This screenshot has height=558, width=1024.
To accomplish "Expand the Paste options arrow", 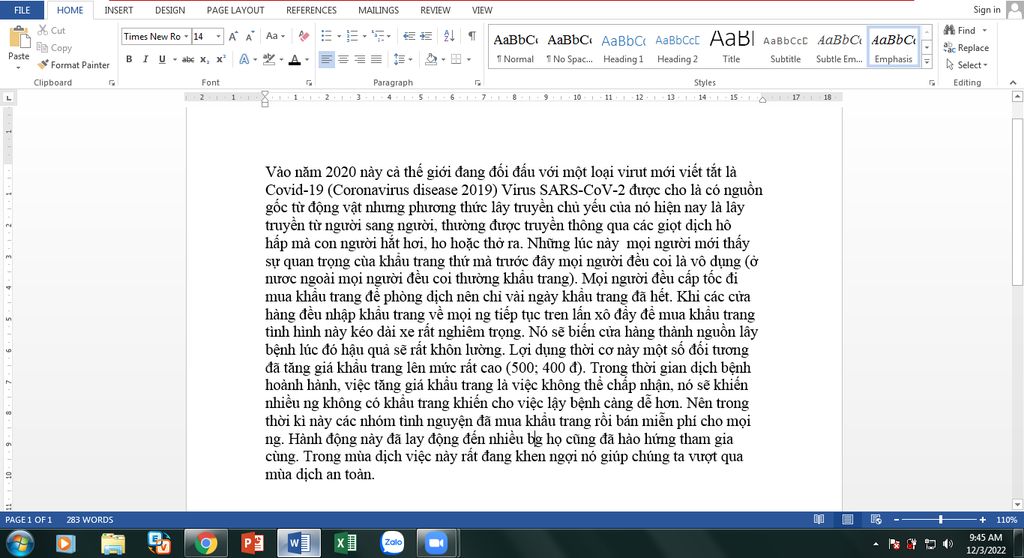I will point(18,67).
